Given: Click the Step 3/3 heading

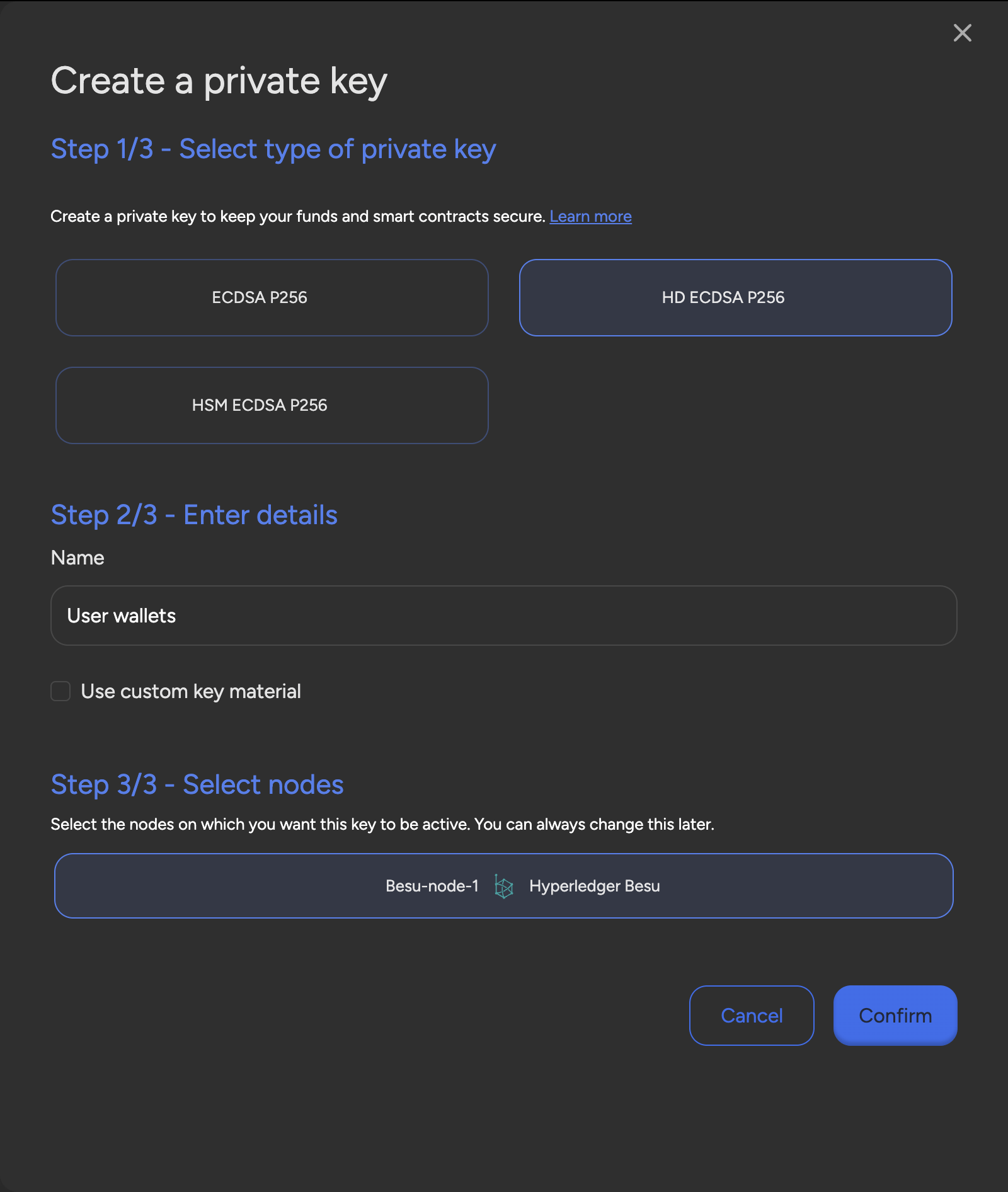Looking at the screenshot, I should (197, 784).
